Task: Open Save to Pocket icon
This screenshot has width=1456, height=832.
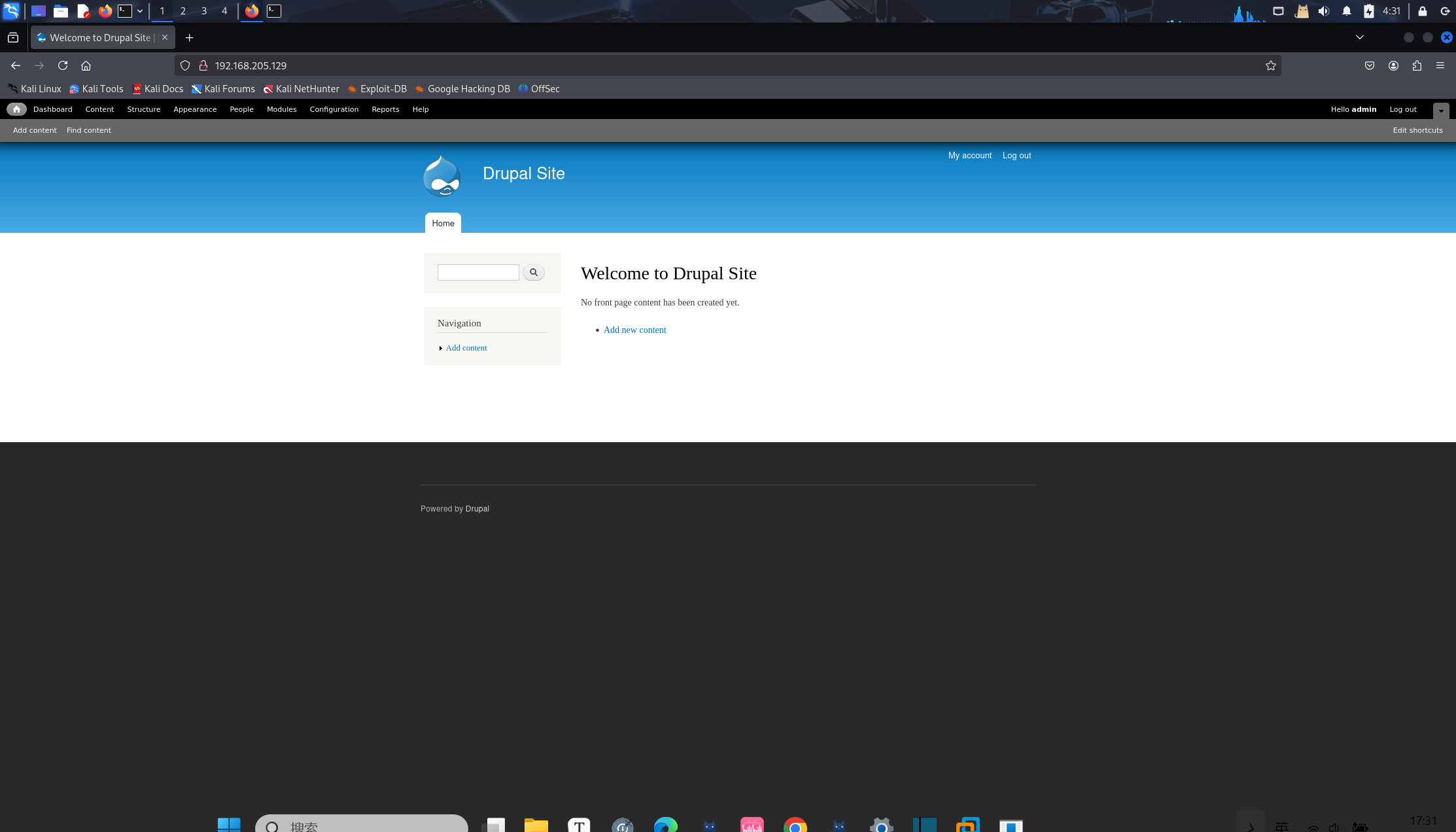Action: (x=1370, y=65)
